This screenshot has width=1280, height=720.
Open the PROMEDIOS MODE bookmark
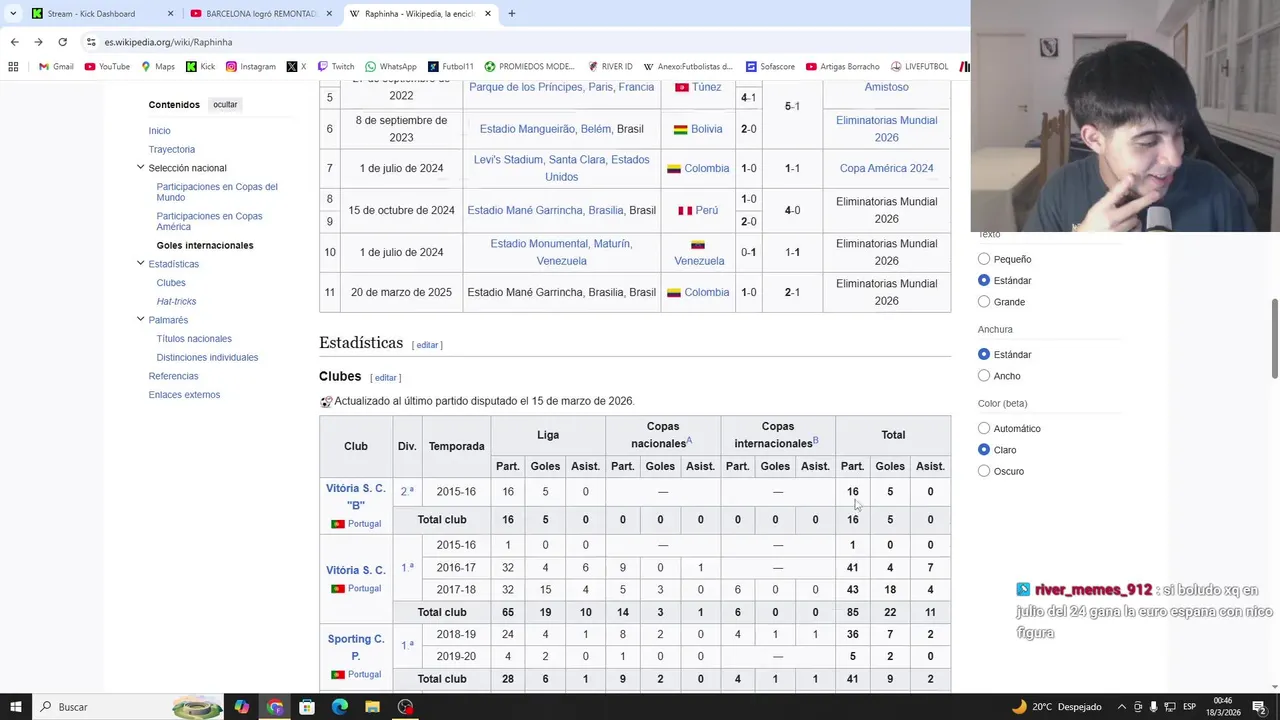529,67
